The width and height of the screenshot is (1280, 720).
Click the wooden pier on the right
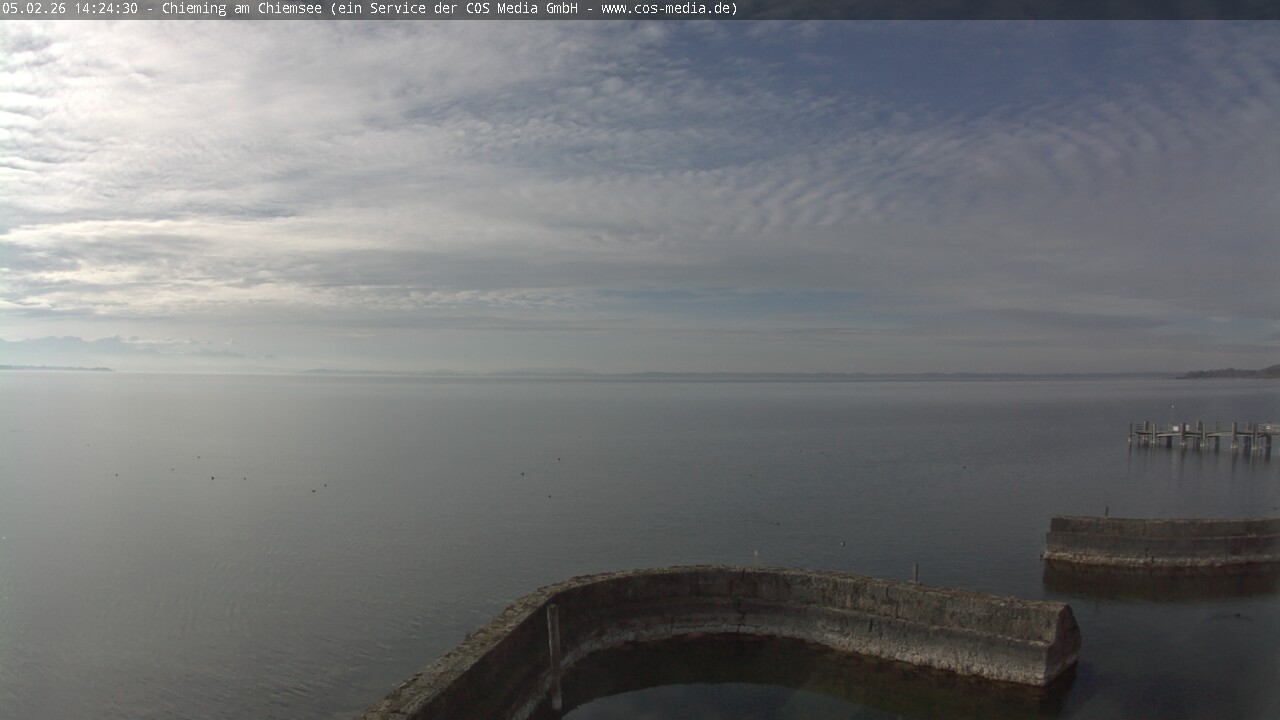[1202, 434]
